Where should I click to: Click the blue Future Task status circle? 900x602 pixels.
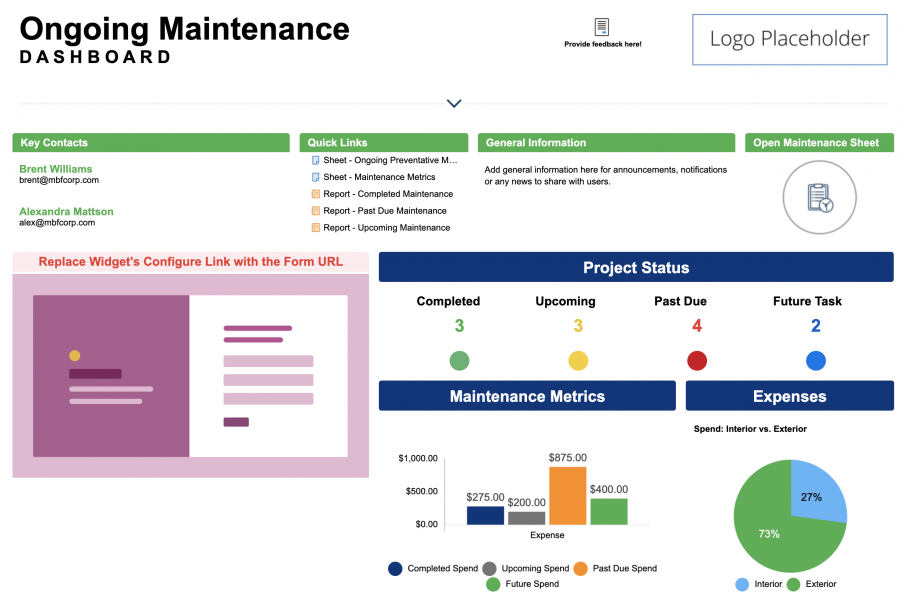click(x=815, y=360)
